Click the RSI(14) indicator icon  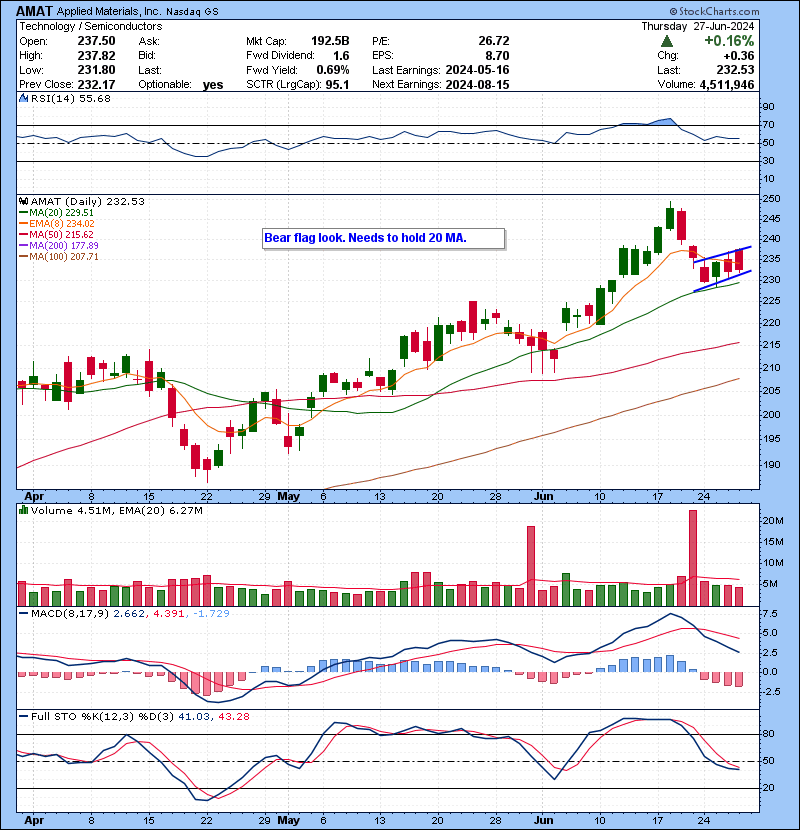[x=22, y=98]
